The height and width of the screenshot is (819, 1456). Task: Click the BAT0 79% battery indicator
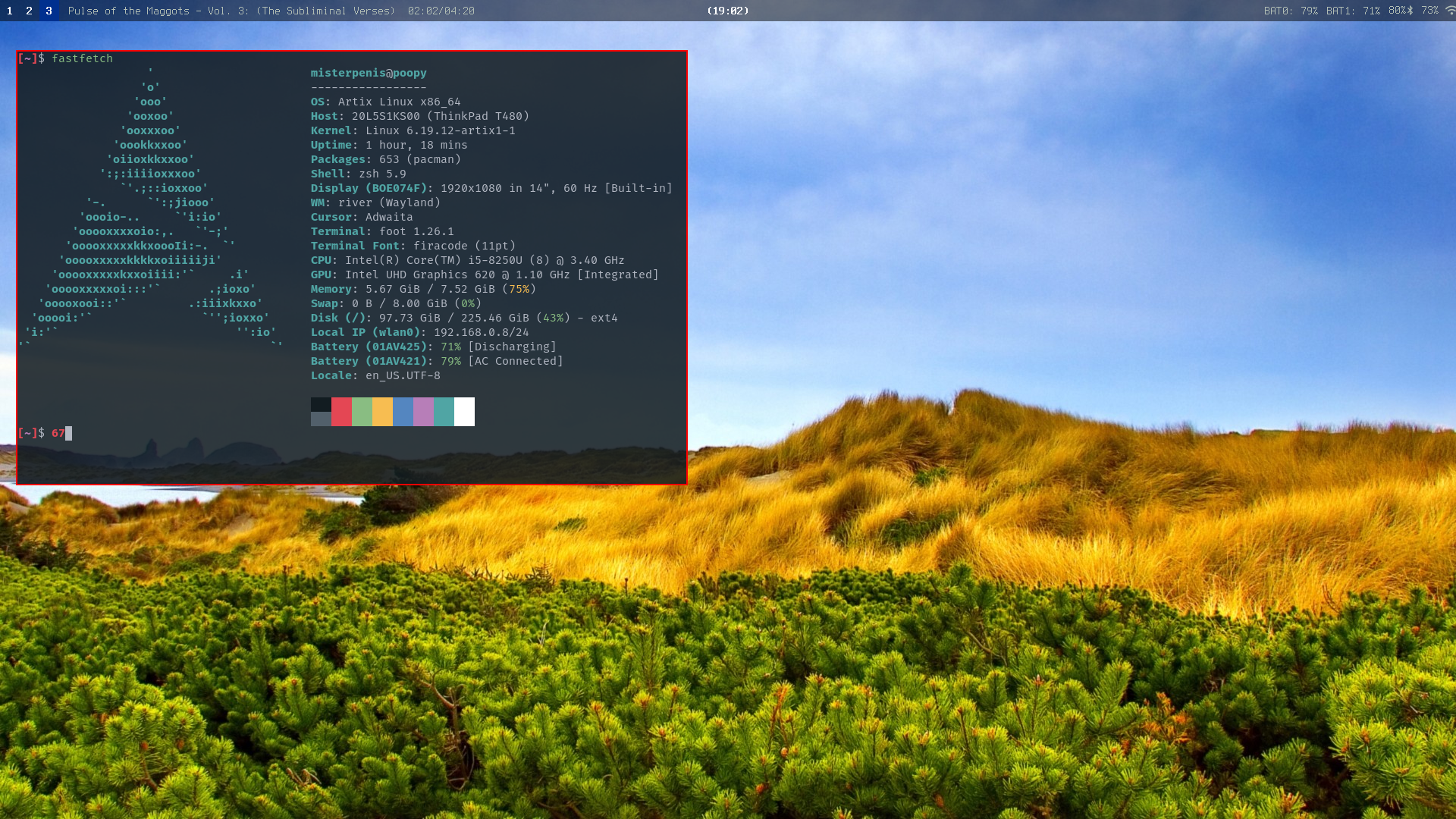pyautogui.click(x=1290, y=11)
